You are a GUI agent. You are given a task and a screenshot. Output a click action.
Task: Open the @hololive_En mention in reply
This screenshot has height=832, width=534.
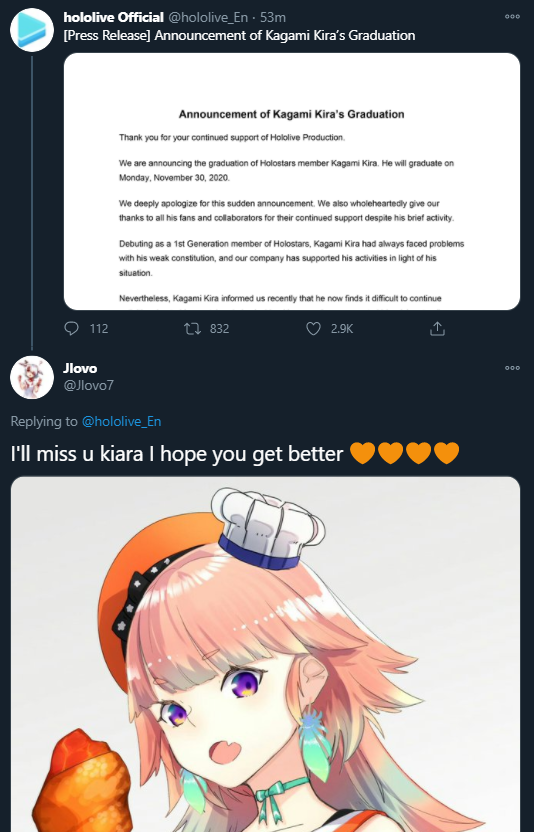pos(122,421)
